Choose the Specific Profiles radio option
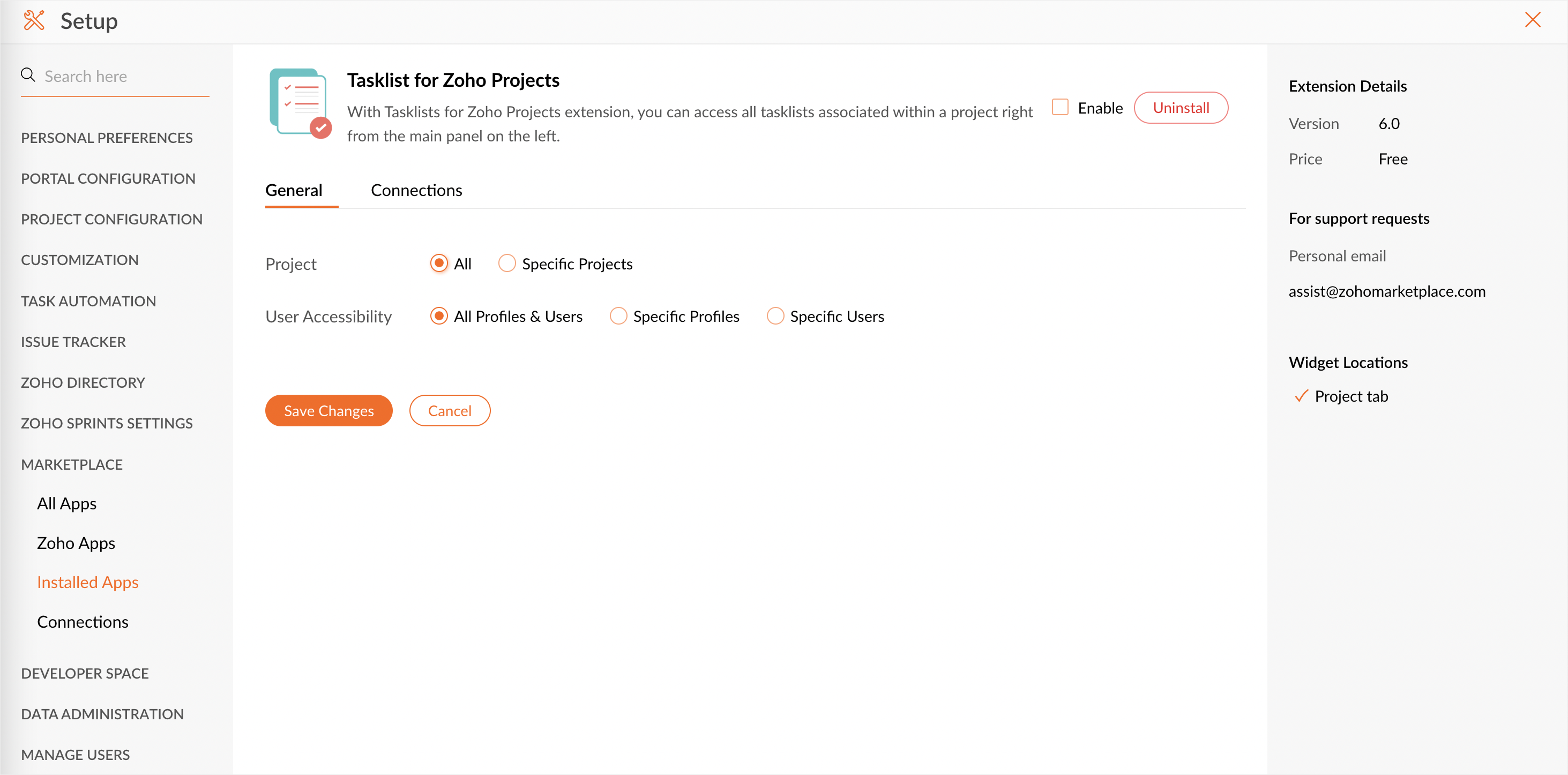The height and width of the screenshot is (775, 1568). (x=618, y=315)
